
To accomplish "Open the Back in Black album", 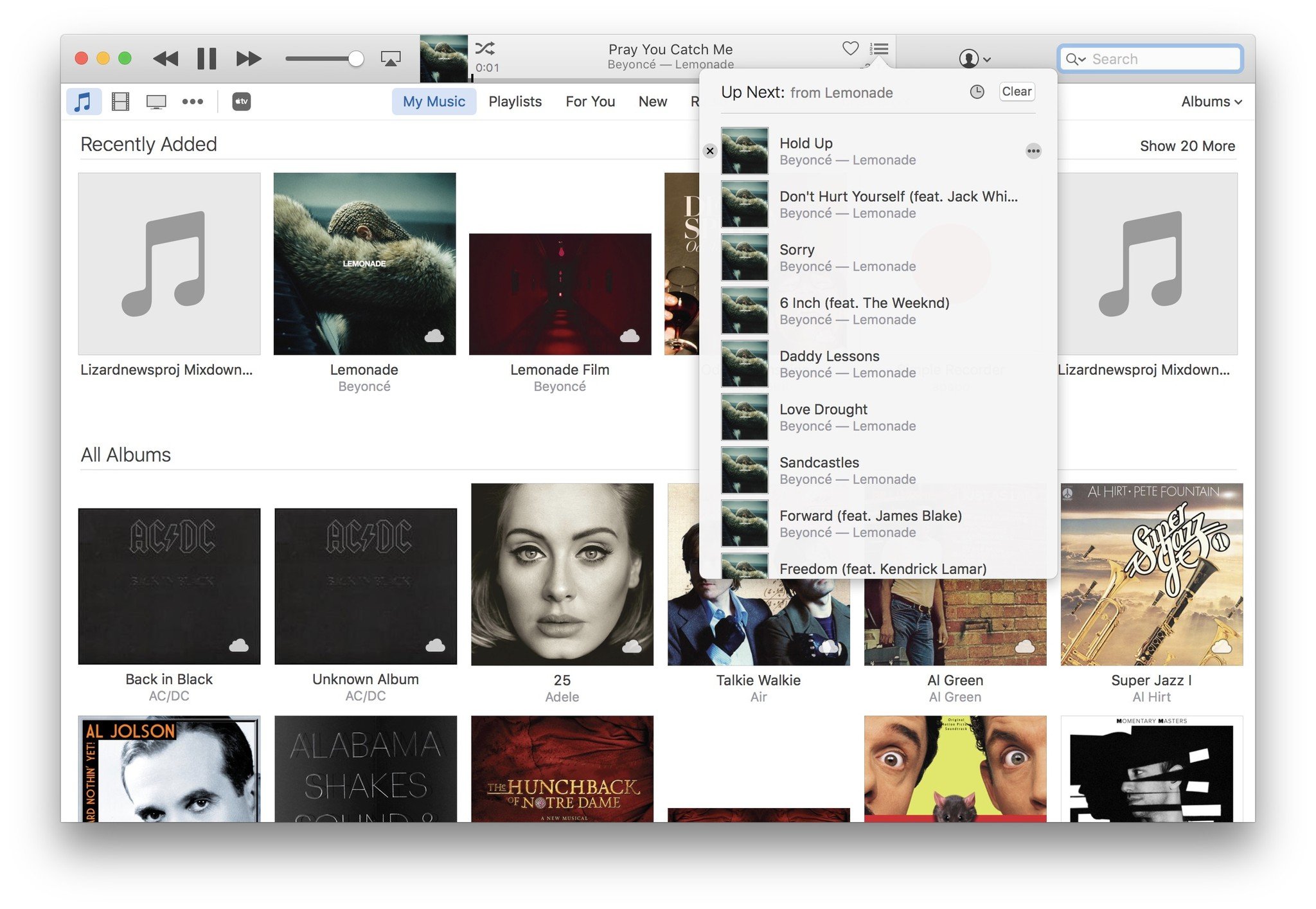I will click(169, 586).
